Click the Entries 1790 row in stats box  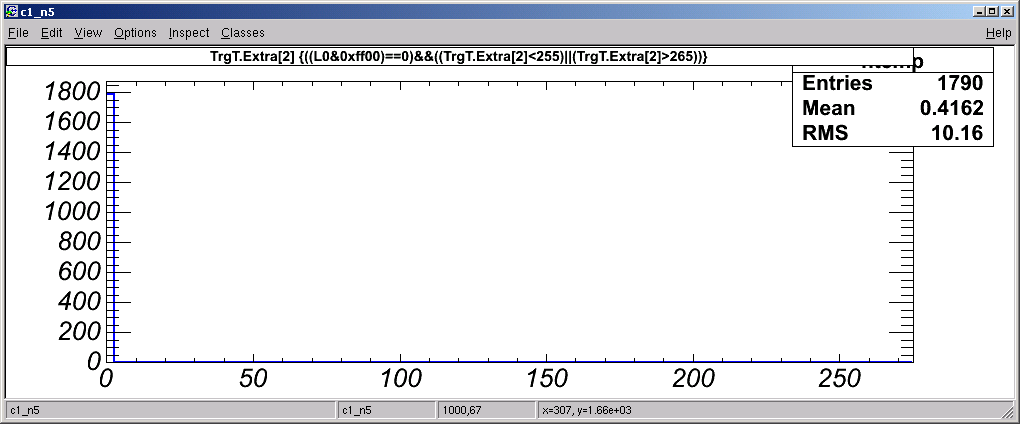tap(892, 83)
